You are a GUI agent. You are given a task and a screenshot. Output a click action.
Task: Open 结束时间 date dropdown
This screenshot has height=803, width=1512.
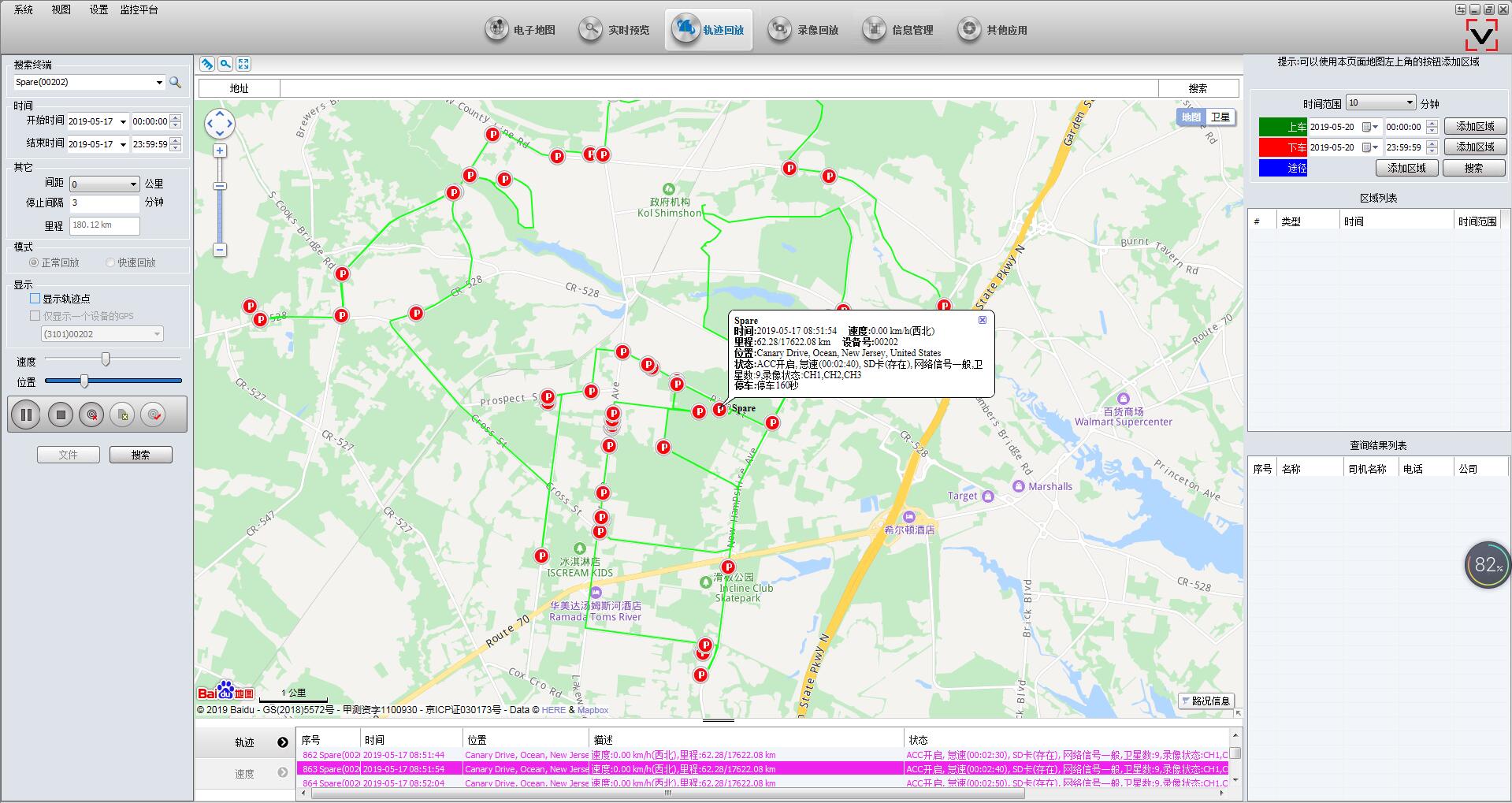[123, 145]
